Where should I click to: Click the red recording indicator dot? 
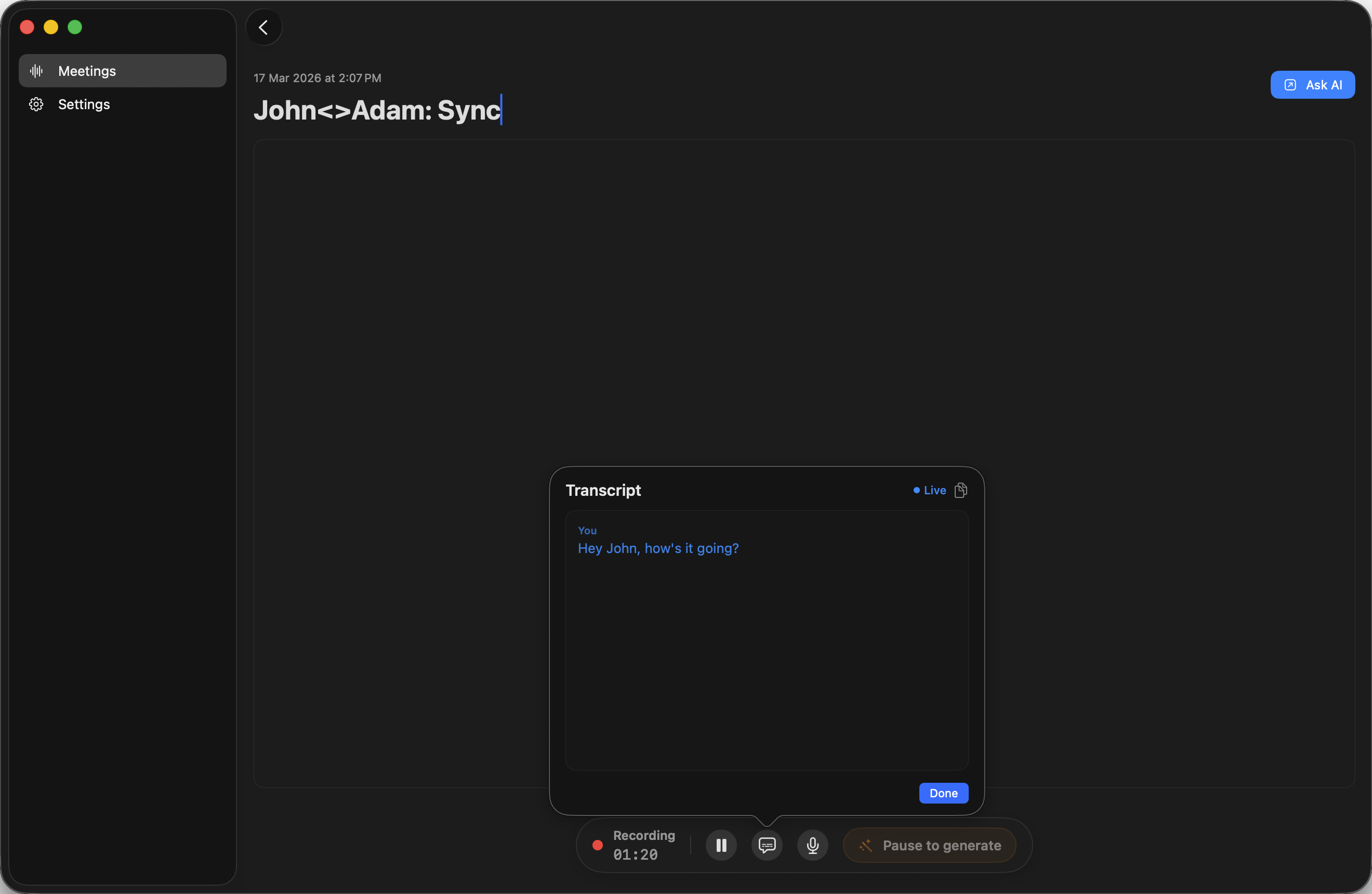[x=597, y=845]
